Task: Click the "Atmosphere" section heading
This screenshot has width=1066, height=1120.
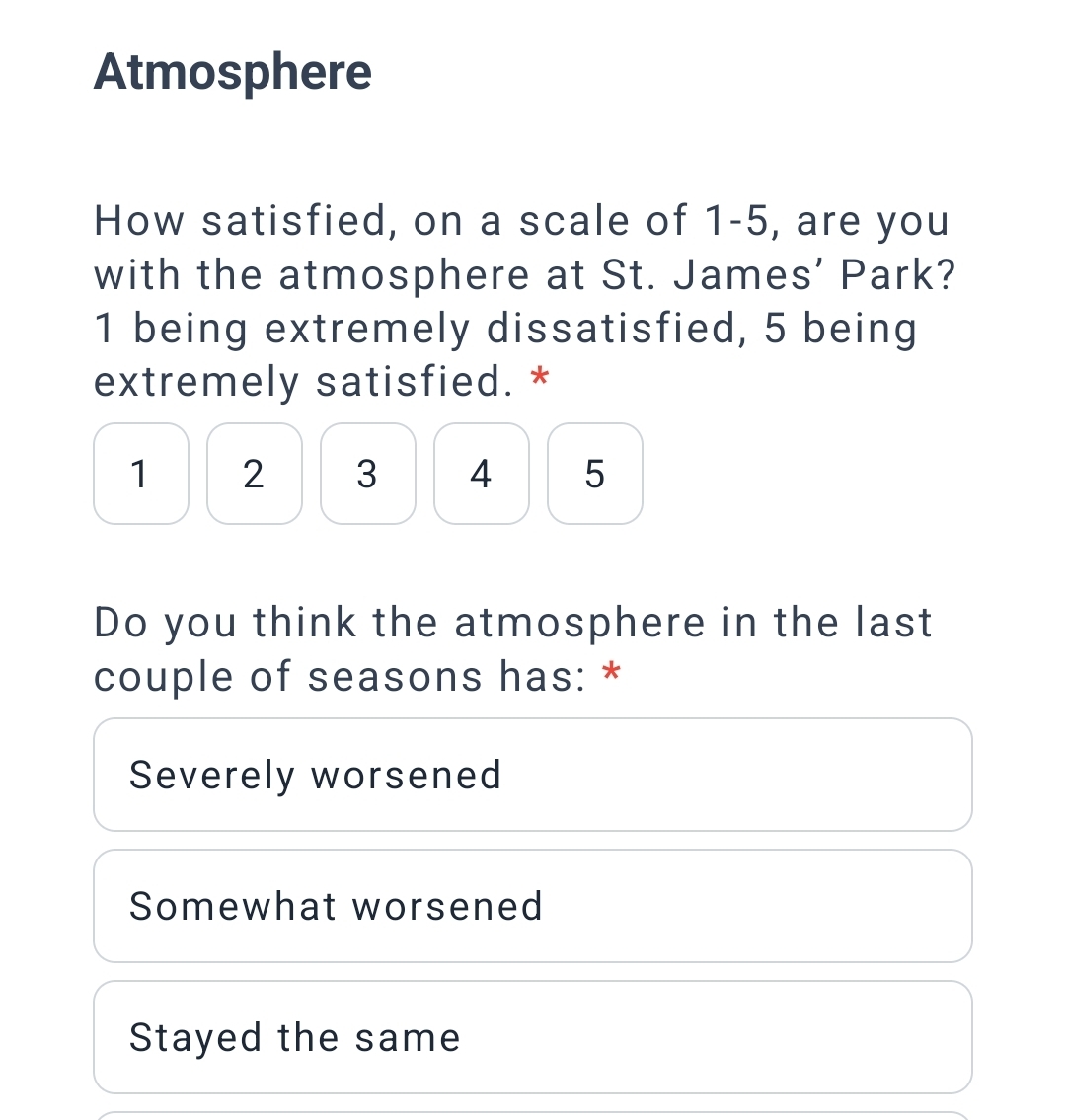Action: tap(233, 72)
